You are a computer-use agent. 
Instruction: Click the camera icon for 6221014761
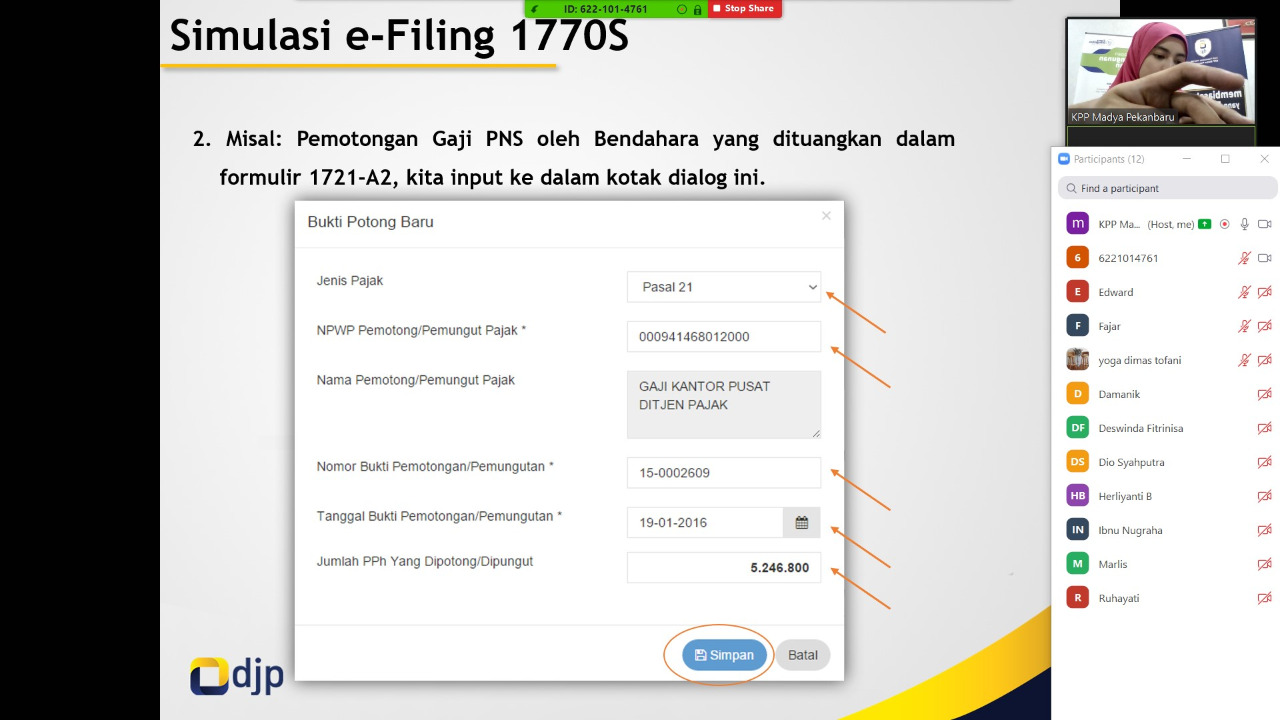pyautogui.click(x=1264, y=258)
